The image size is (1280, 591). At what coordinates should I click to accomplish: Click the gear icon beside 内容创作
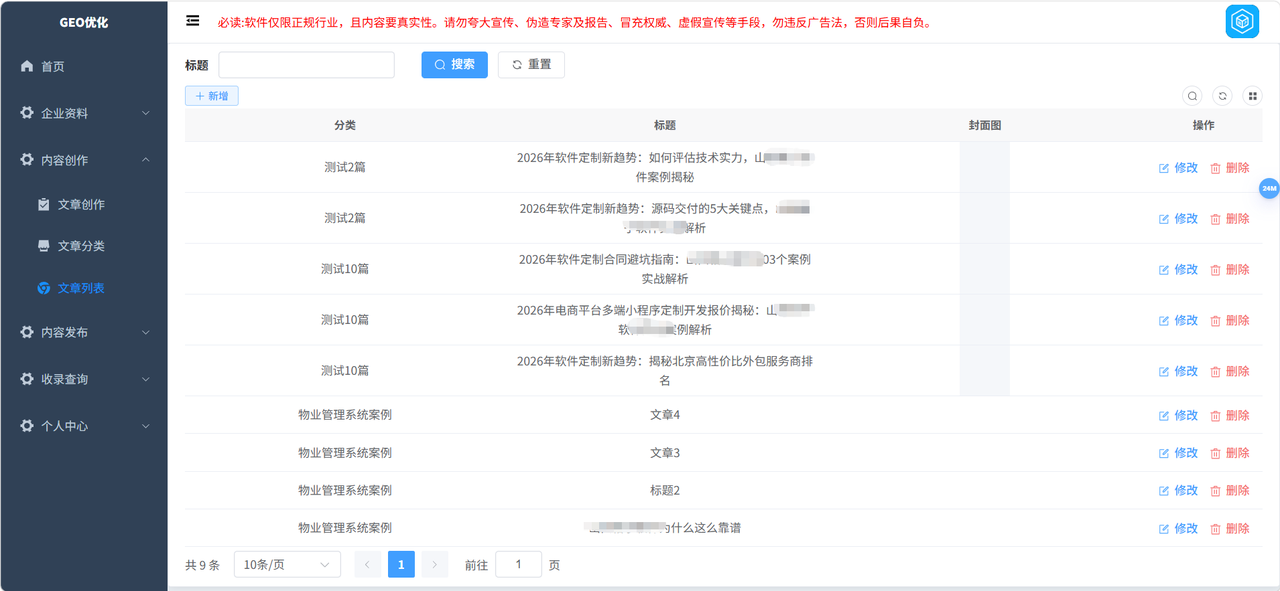pyautogui.click(x=27, y=160)
